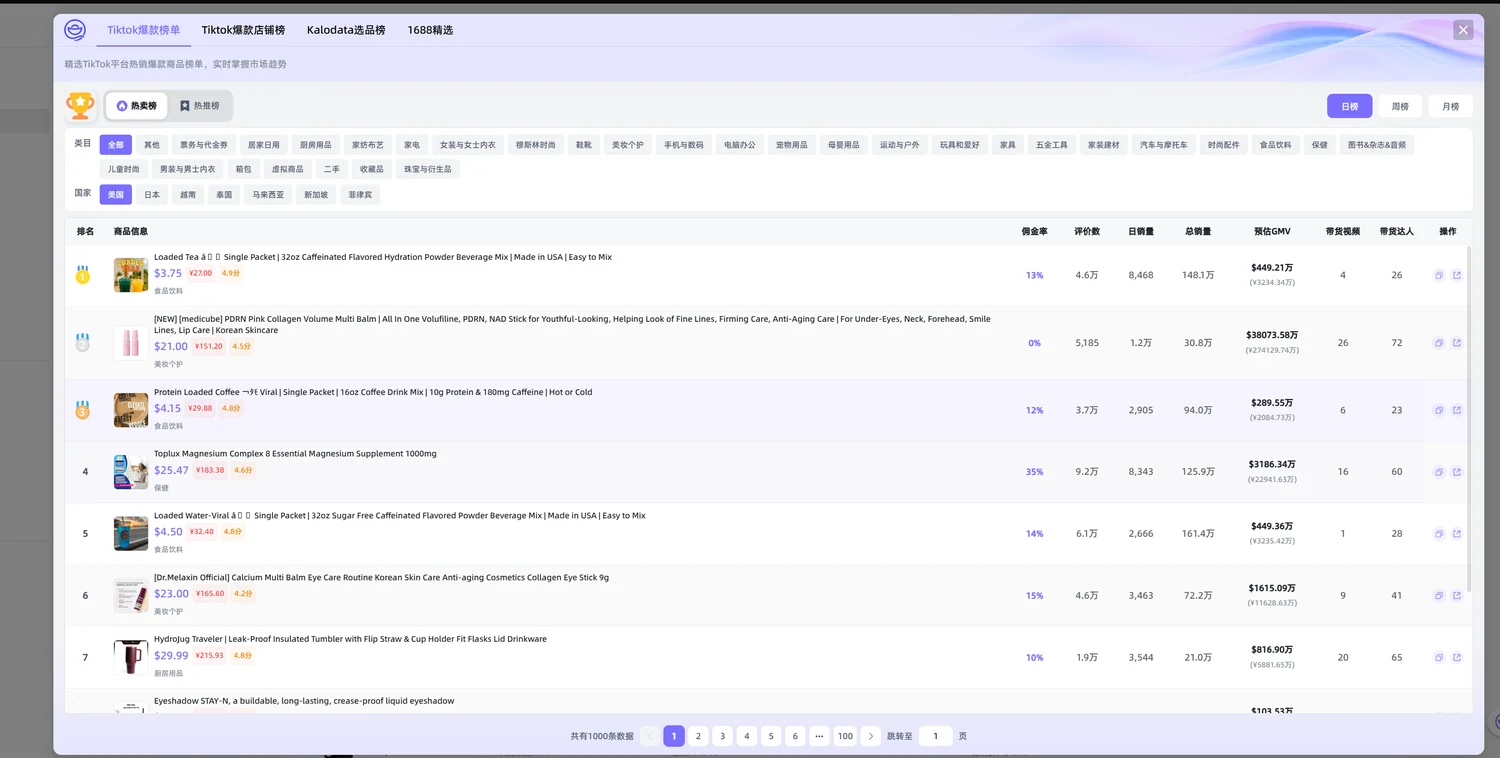Switch to 热推榜 hot-promoted ranking
This screenshot has height=758, width=1500.
tap(200, 106)
